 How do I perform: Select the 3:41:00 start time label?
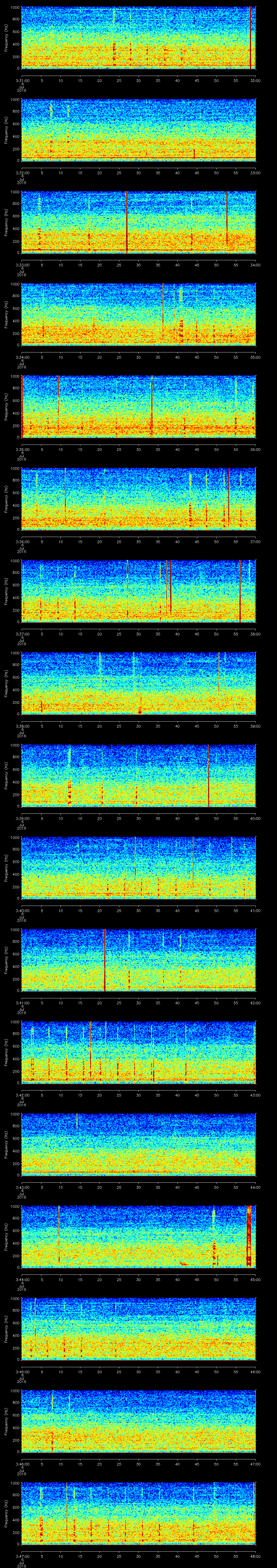(x=22, y=1003)
